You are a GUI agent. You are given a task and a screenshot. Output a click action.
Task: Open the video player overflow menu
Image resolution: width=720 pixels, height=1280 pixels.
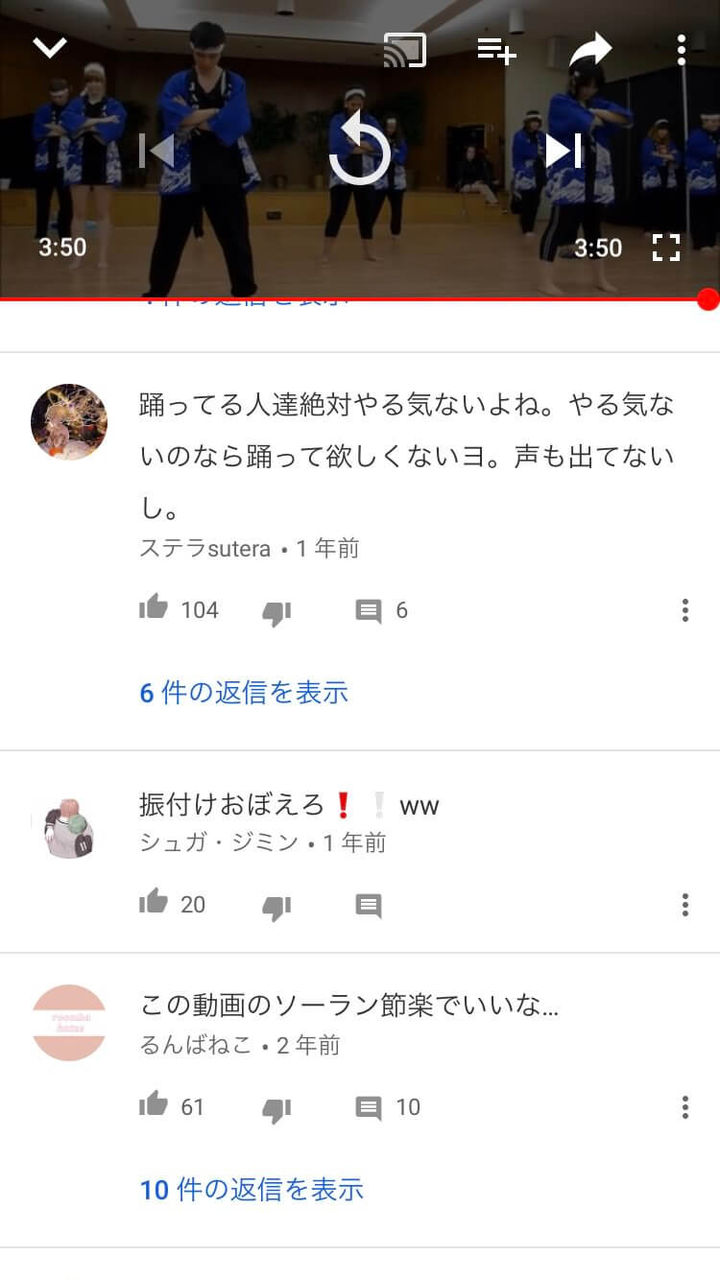pos(681,49)
